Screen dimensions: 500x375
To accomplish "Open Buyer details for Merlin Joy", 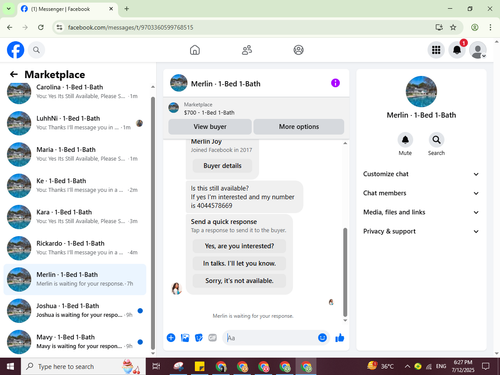I will pyautogui.click(x=222, y=166).
